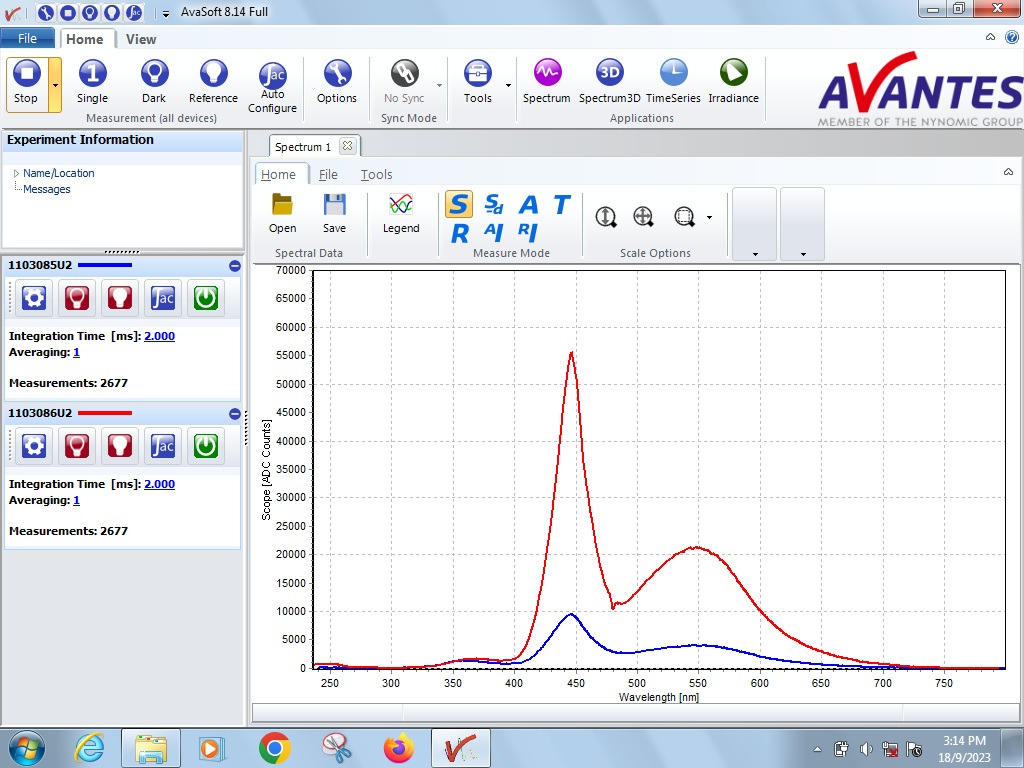Click the Legend icon
The width and height of the screenshot is (1024, 768).
pyautogui.click(x=401, y=205)
